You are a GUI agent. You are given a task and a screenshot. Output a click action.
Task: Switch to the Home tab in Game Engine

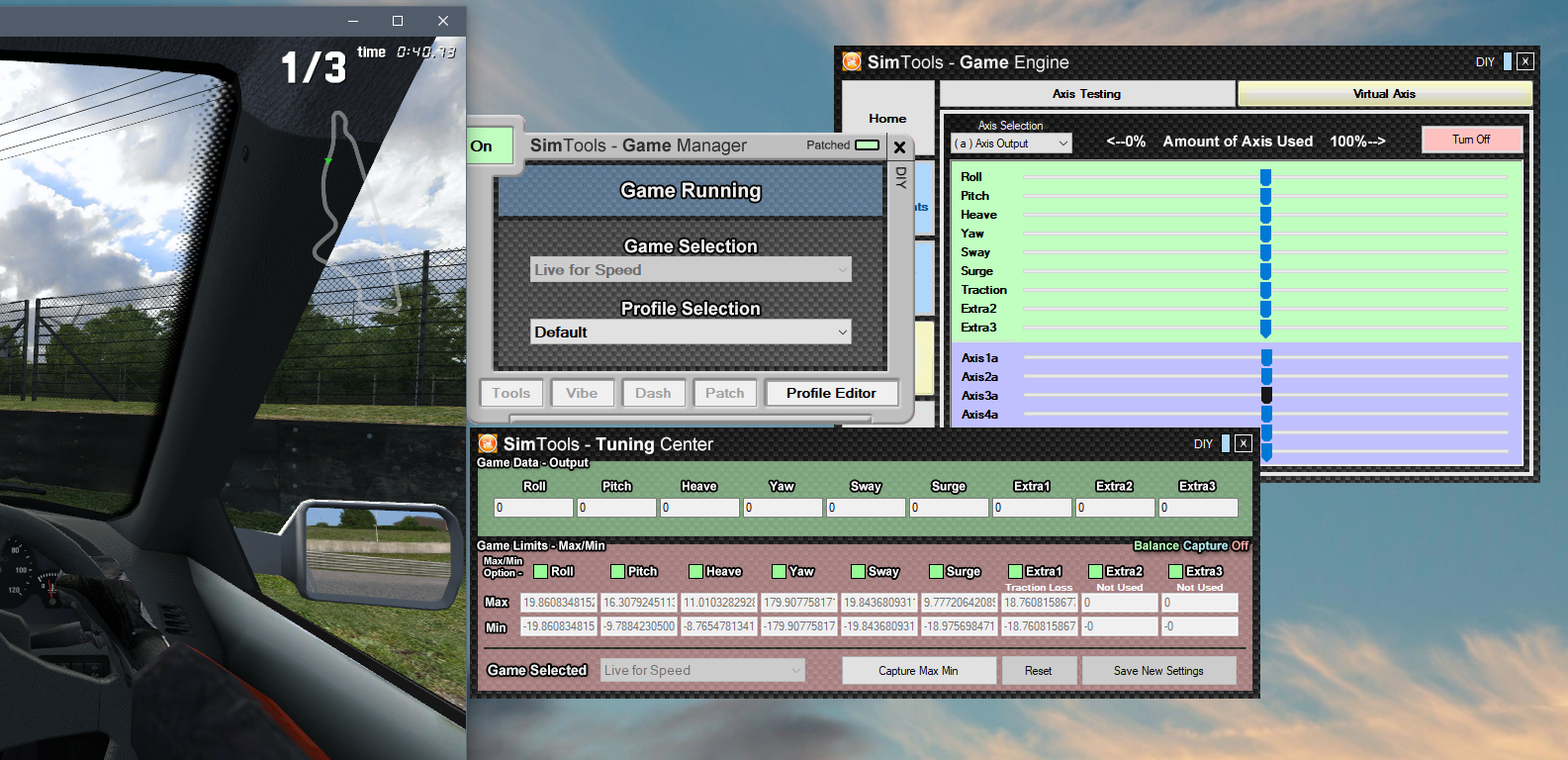tap(887, 118)
